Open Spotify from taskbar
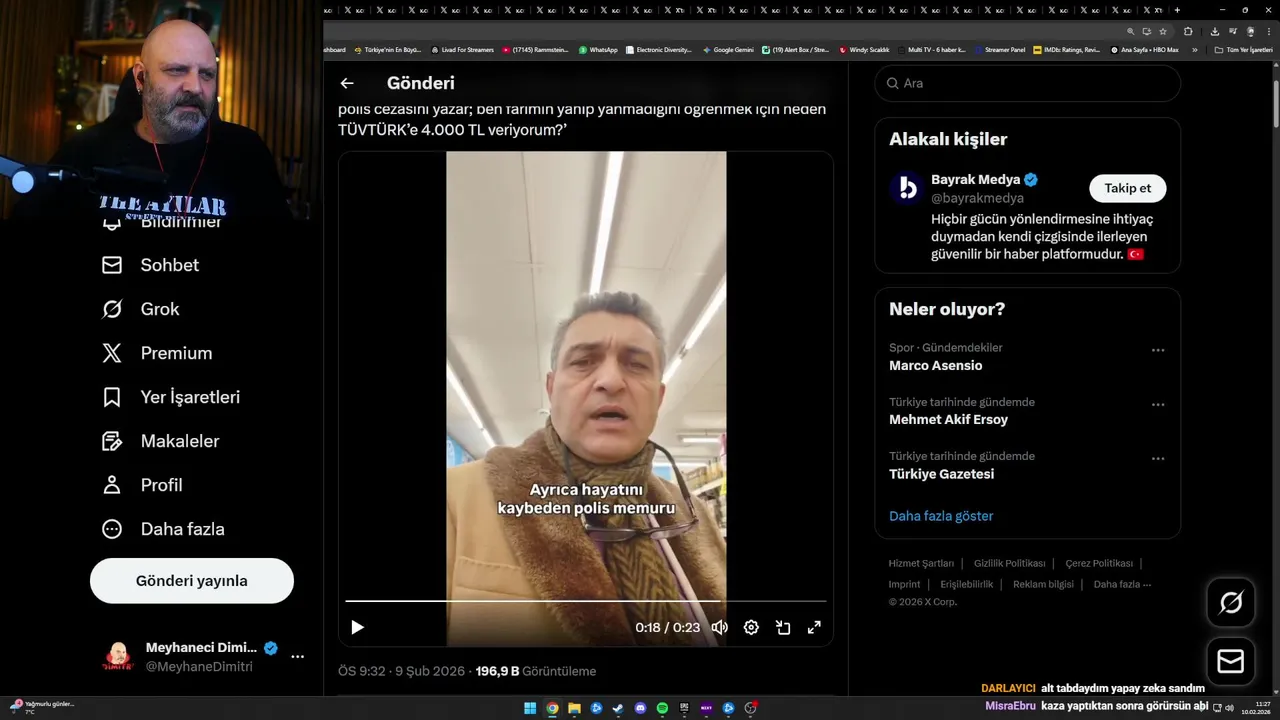Image resolution: width=1280 pixels, height=720 pixels. tap(662, 708)
